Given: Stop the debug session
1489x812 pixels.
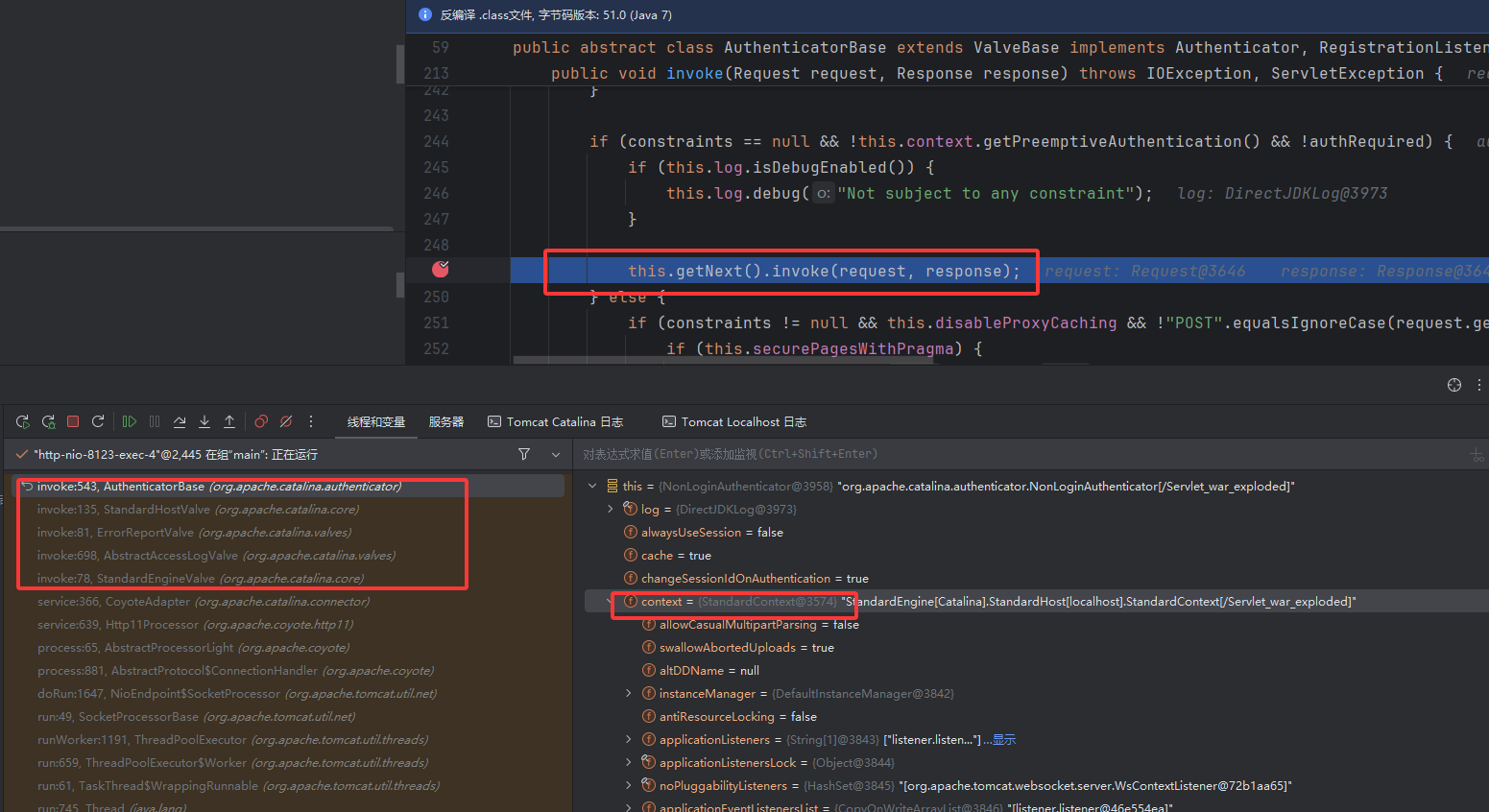Looking at the screenshot, I should pos(73,421).
